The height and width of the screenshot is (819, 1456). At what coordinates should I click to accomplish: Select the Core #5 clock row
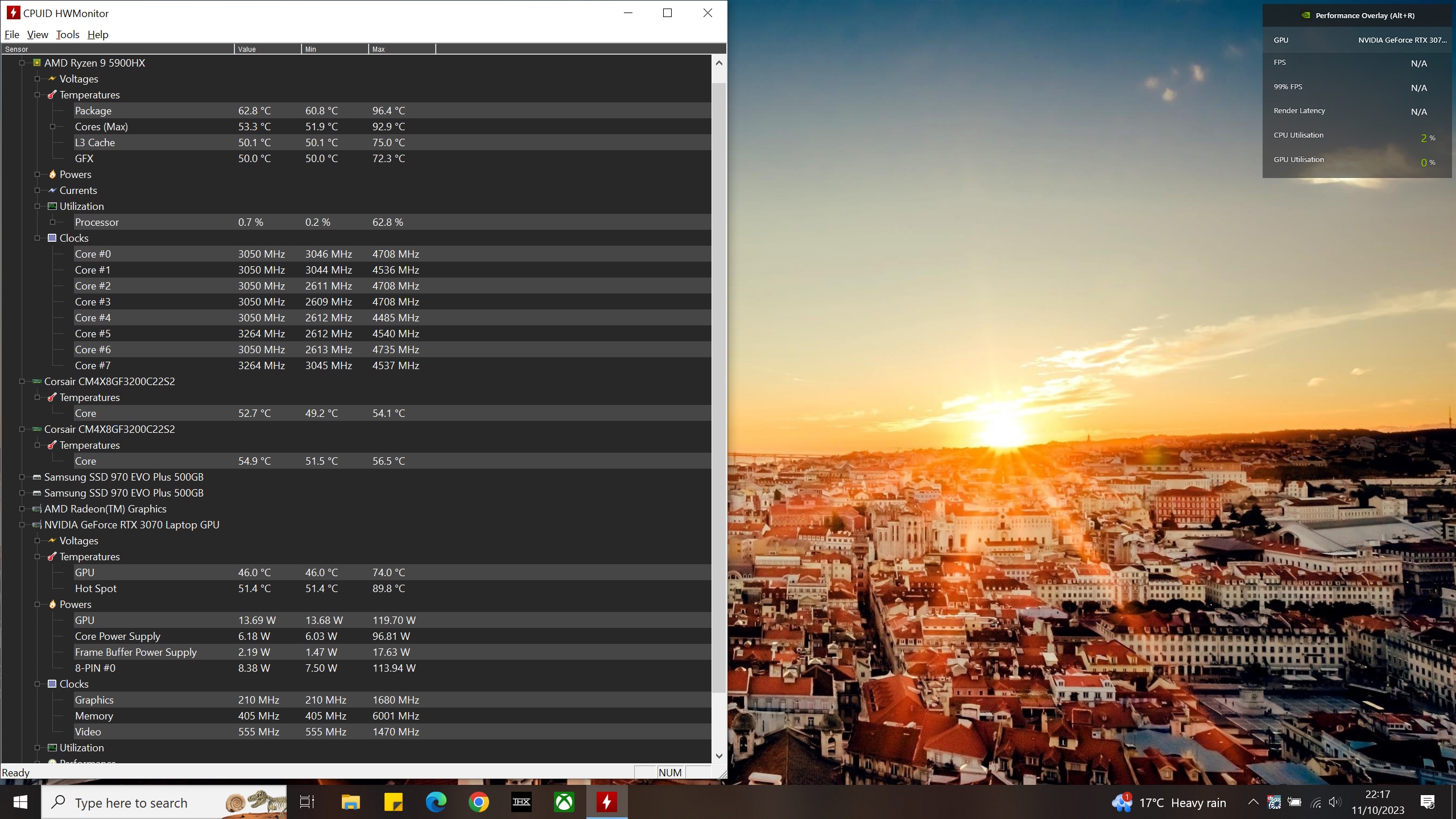392,334
